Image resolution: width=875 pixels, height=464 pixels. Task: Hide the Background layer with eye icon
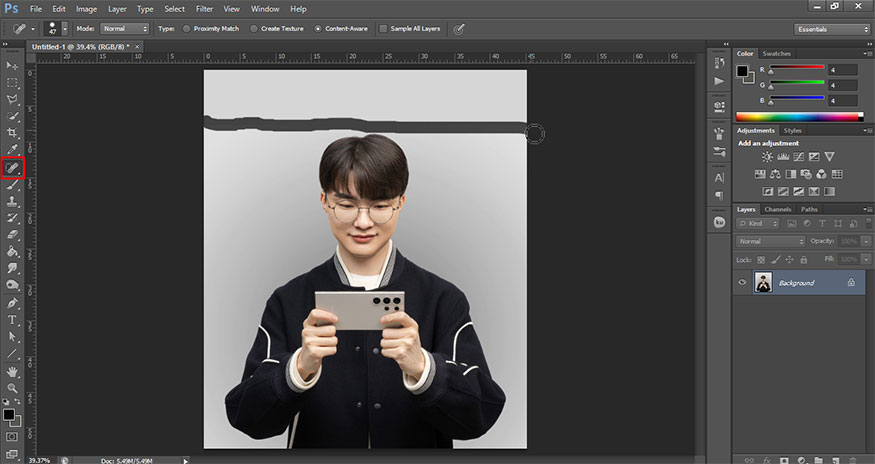[x=742, y=283]
